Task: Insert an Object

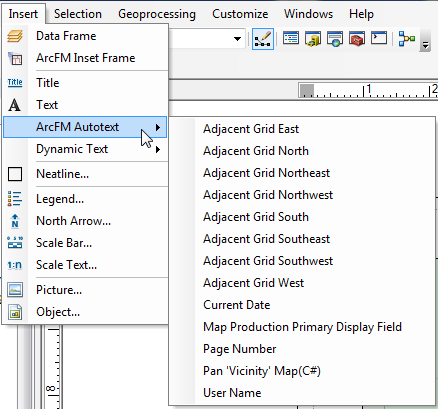Action: [85, 312]
